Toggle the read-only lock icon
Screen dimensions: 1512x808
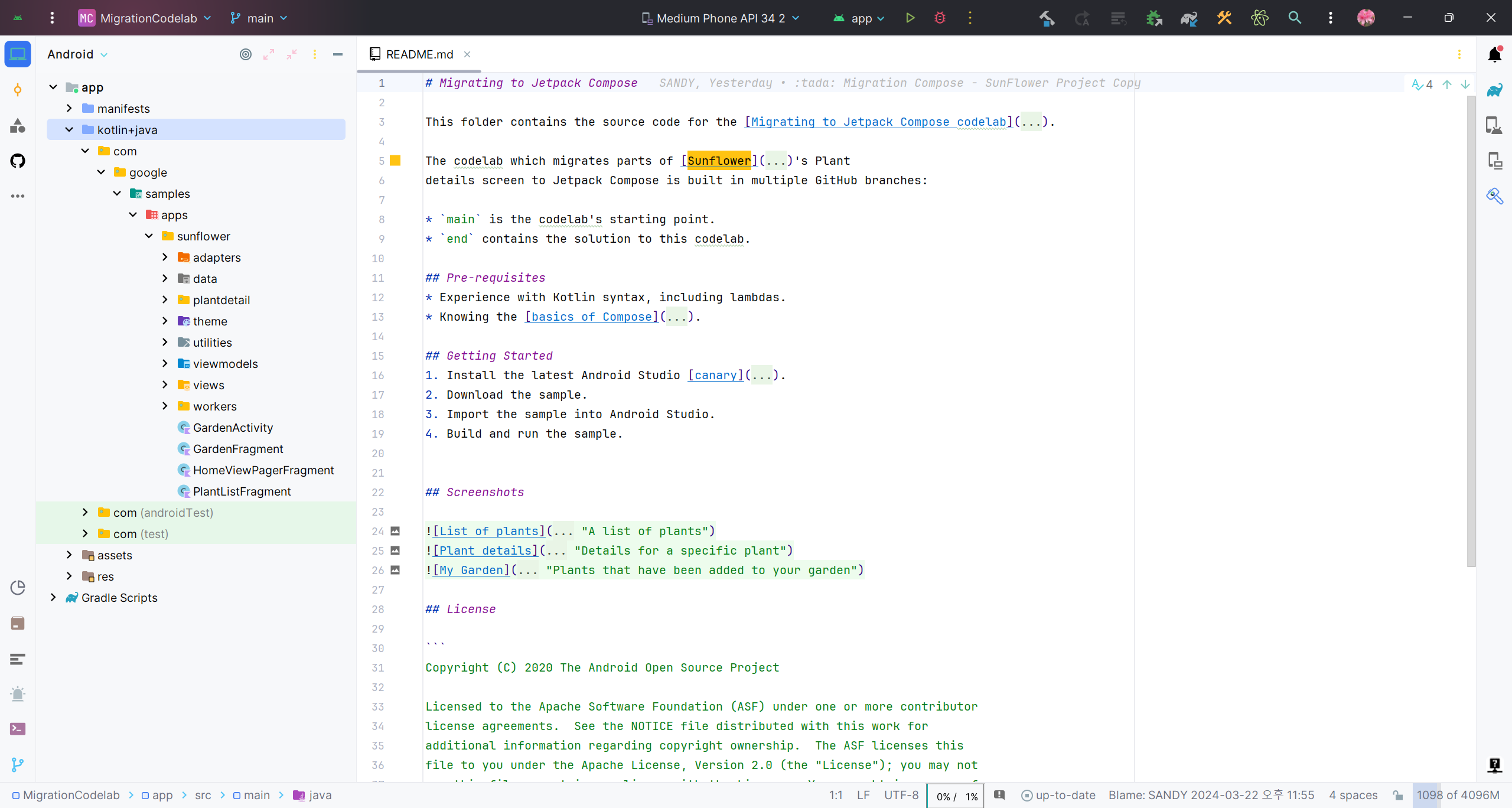[x=1397, y=795]
